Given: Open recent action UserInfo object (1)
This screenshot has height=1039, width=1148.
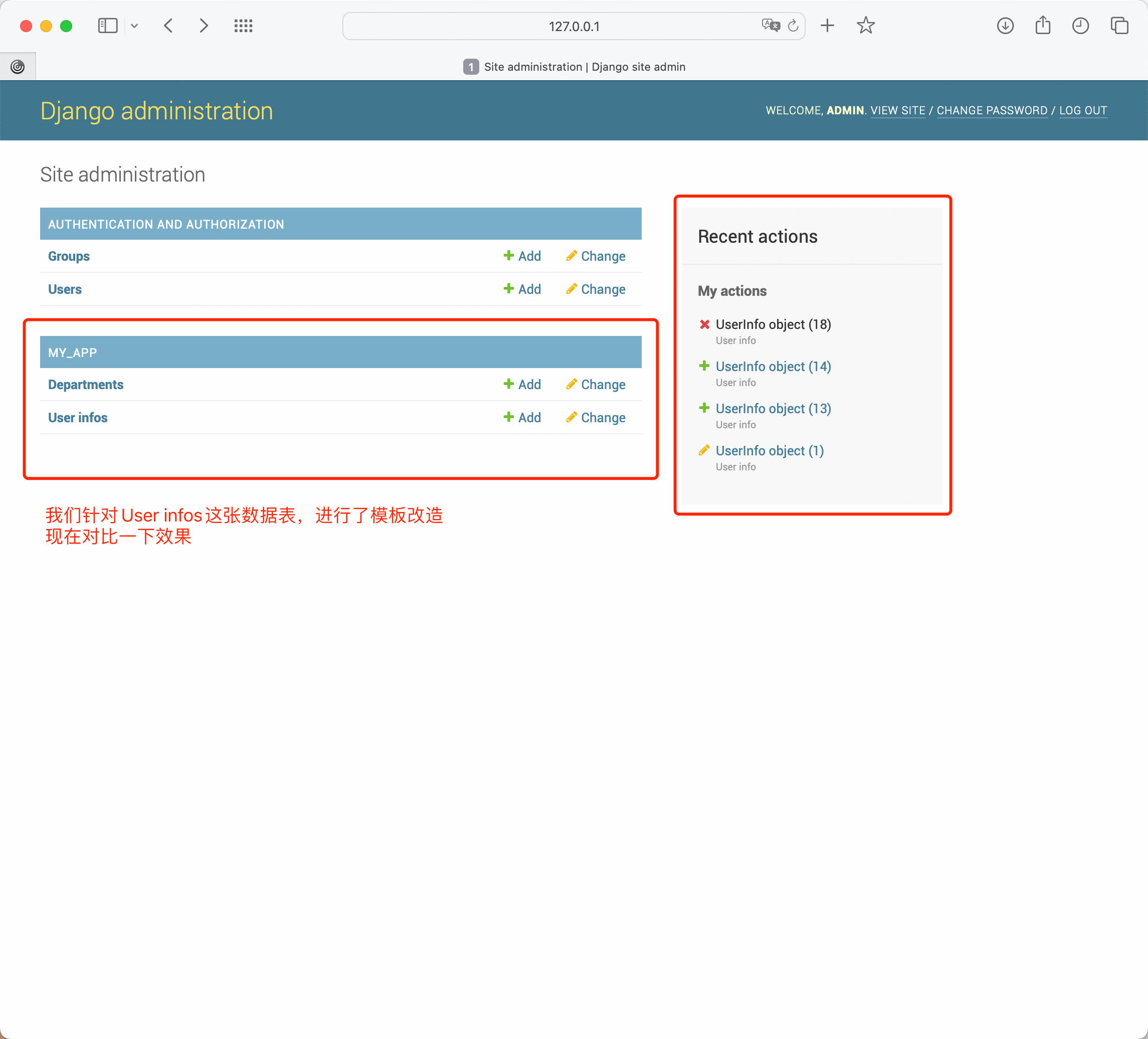Looking at the screenshot, I should click(770, 451).
